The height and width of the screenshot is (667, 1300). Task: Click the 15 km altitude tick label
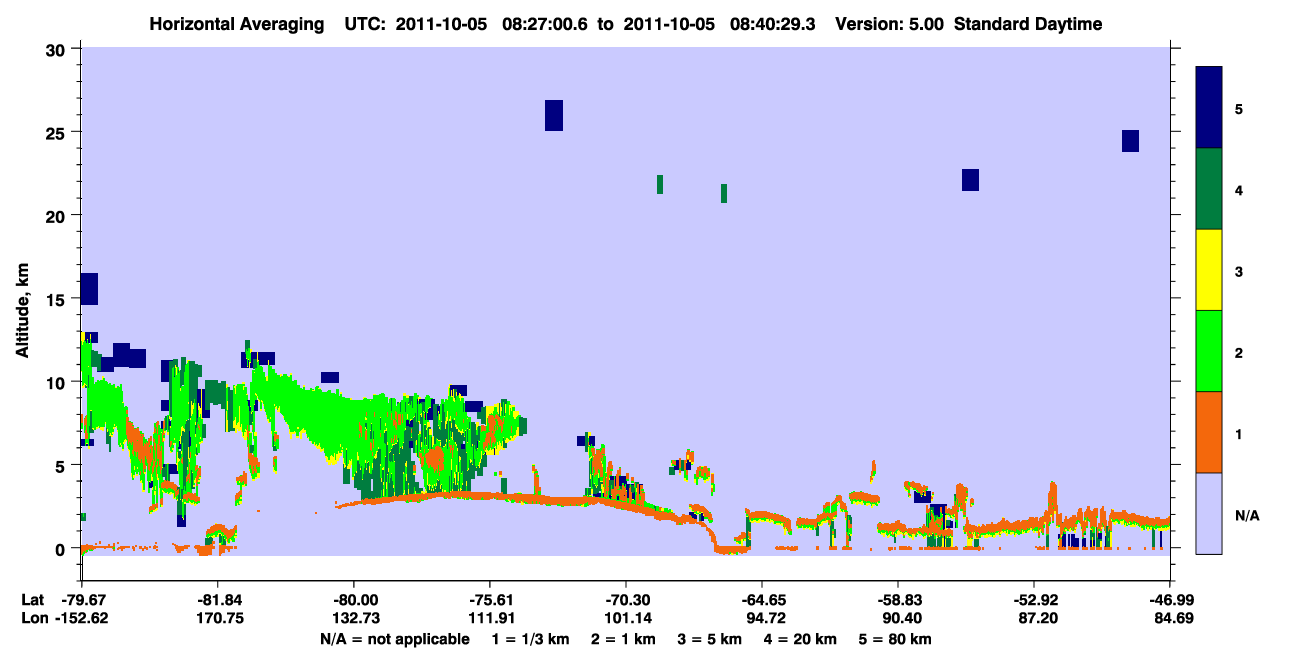tap(56, 299)
